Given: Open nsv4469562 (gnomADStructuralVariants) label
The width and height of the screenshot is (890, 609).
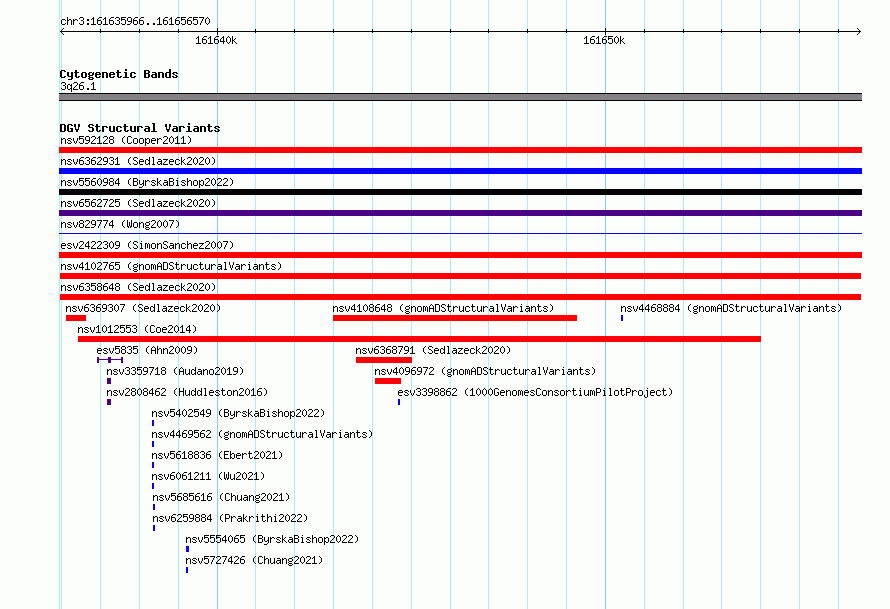Looking at the screenshot, I should 262,434.
